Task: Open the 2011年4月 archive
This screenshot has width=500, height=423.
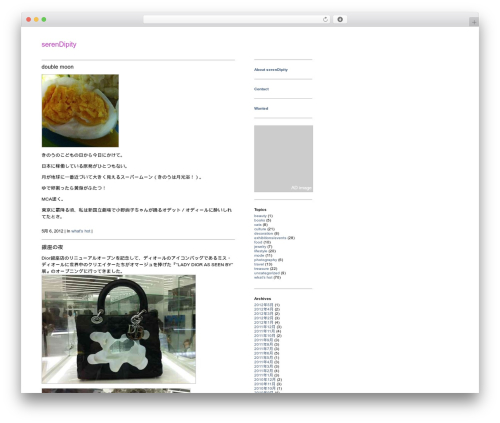Action: point(263,362)
